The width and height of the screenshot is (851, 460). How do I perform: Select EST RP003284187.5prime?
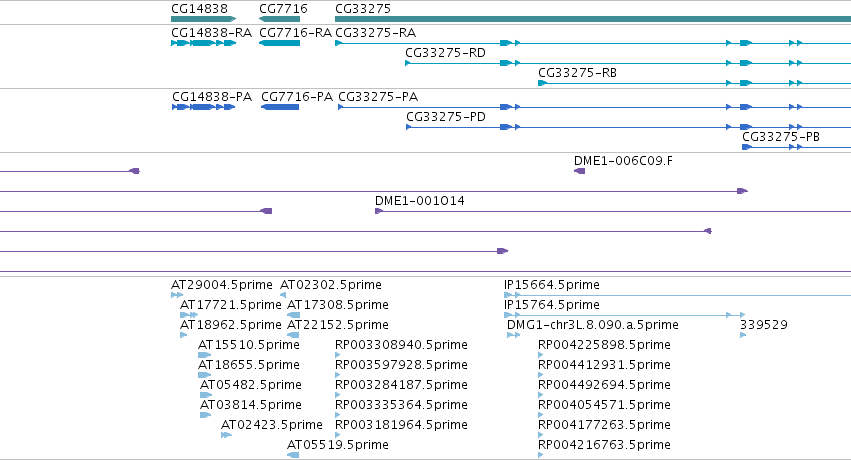tap(401, 385)
